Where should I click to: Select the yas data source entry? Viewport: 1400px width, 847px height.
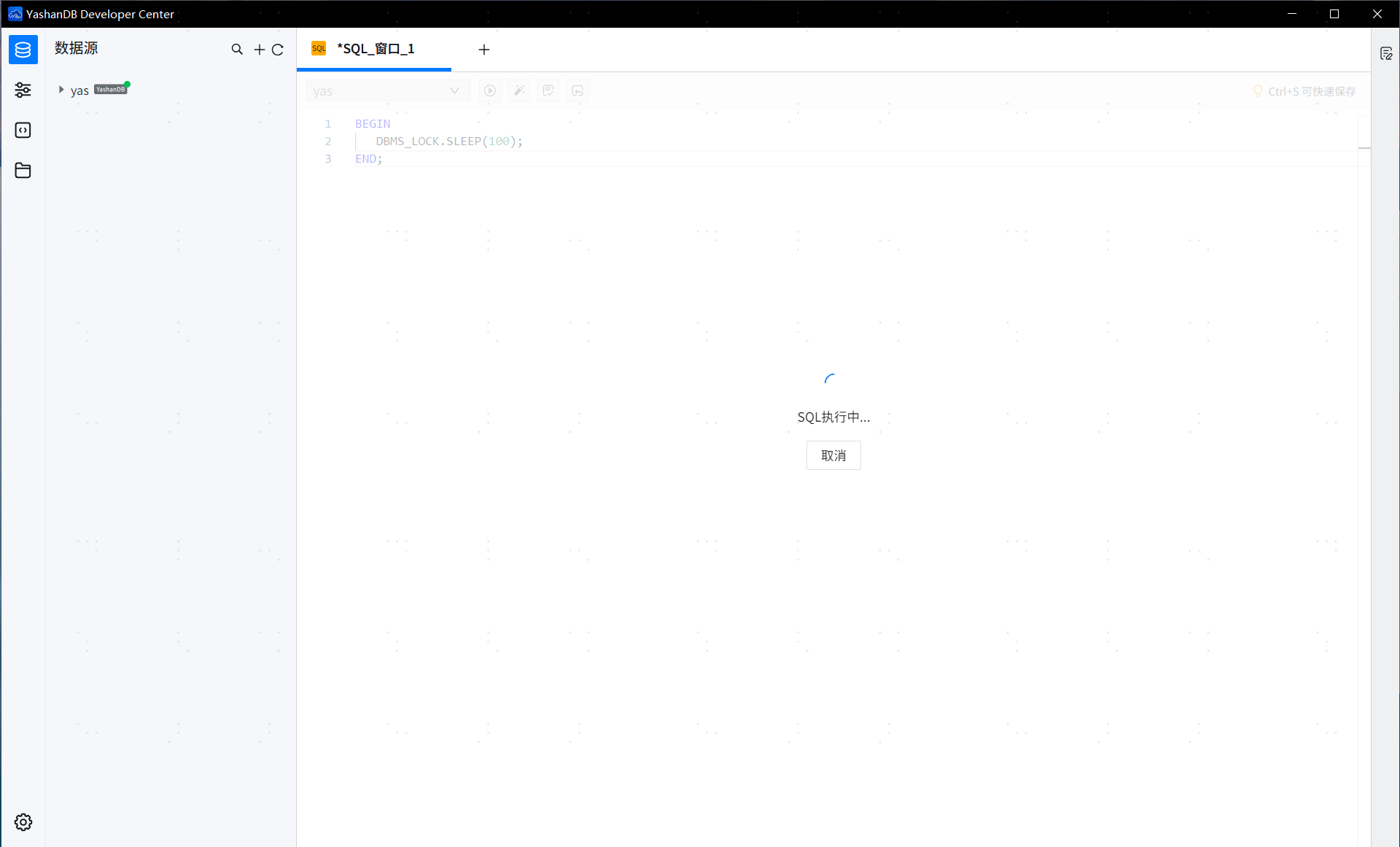pos(79,90)
